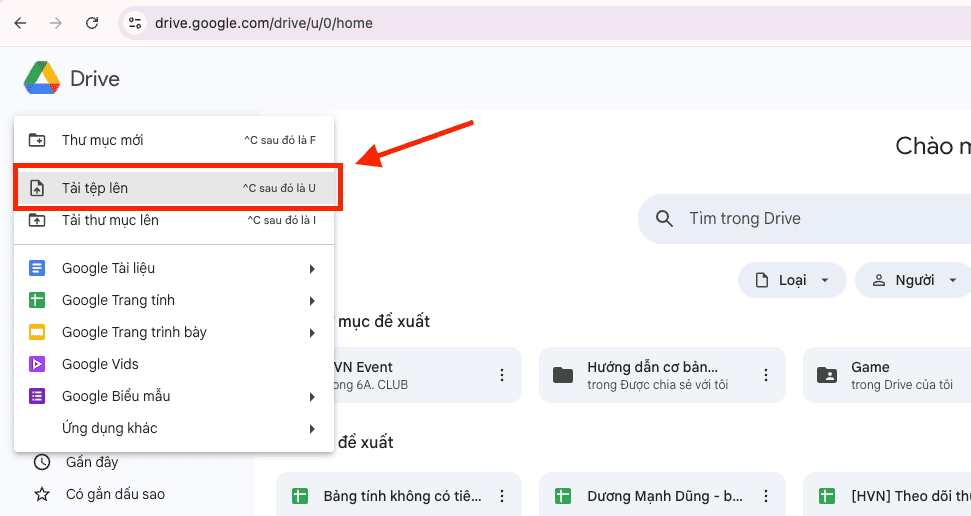Screen dimensions: 971x516
Task: Click the browser forward arrow
Action: point(56,23)
